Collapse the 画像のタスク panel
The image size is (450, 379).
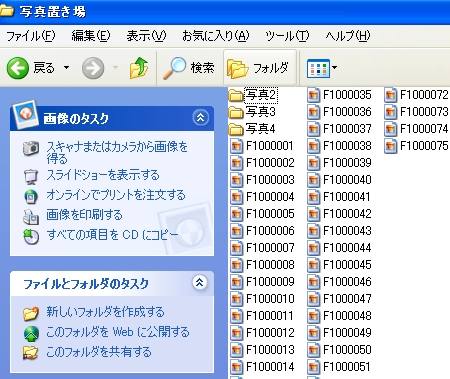(x=201, y=117)
